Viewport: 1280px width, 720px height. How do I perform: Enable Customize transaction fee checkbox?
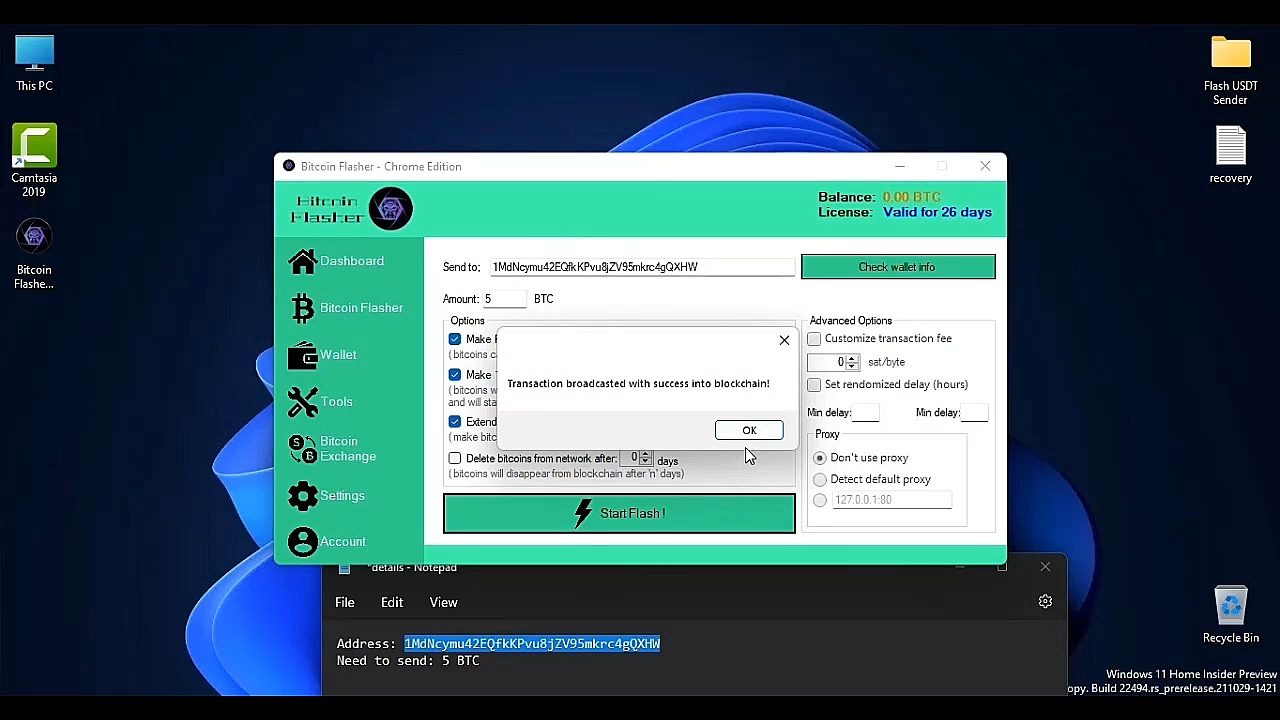click(x=814, y=339)
